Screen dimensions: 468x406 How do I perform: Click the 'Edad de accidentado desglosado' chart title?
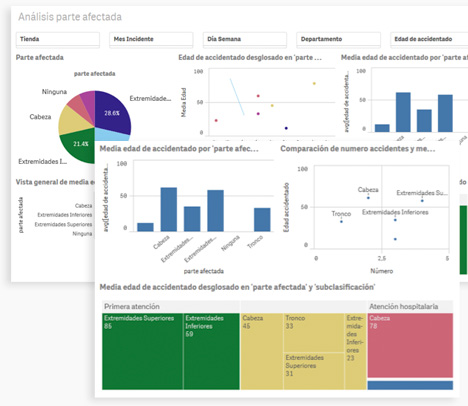[x=250, y=57]
